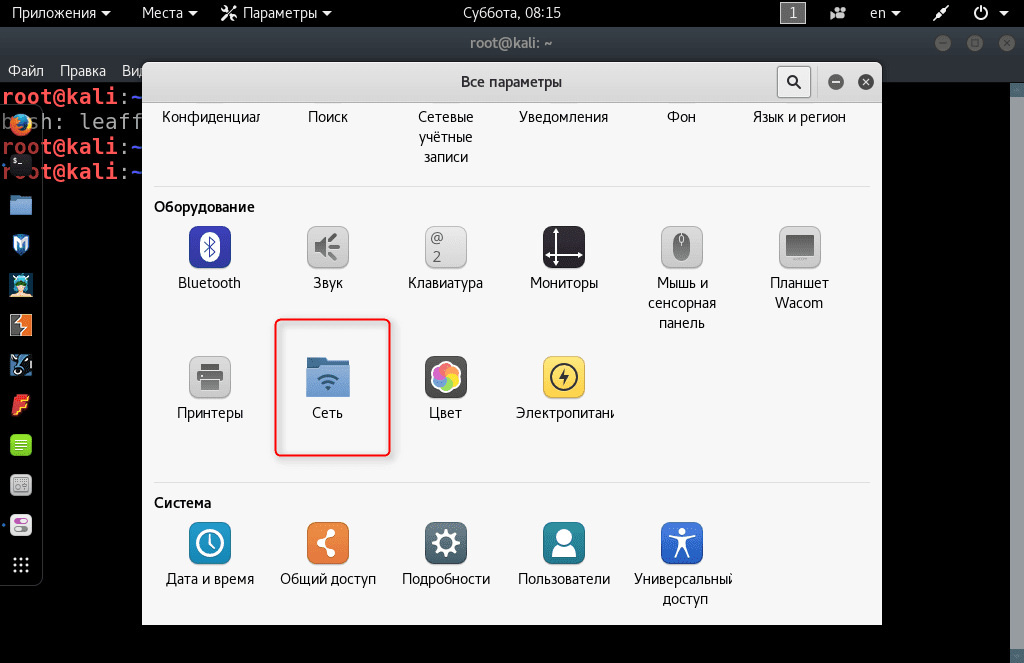The height and width of the screenshot is (663, 1024).
Task: Open Уведомления notification settings
Action: (x=564, y=117)
